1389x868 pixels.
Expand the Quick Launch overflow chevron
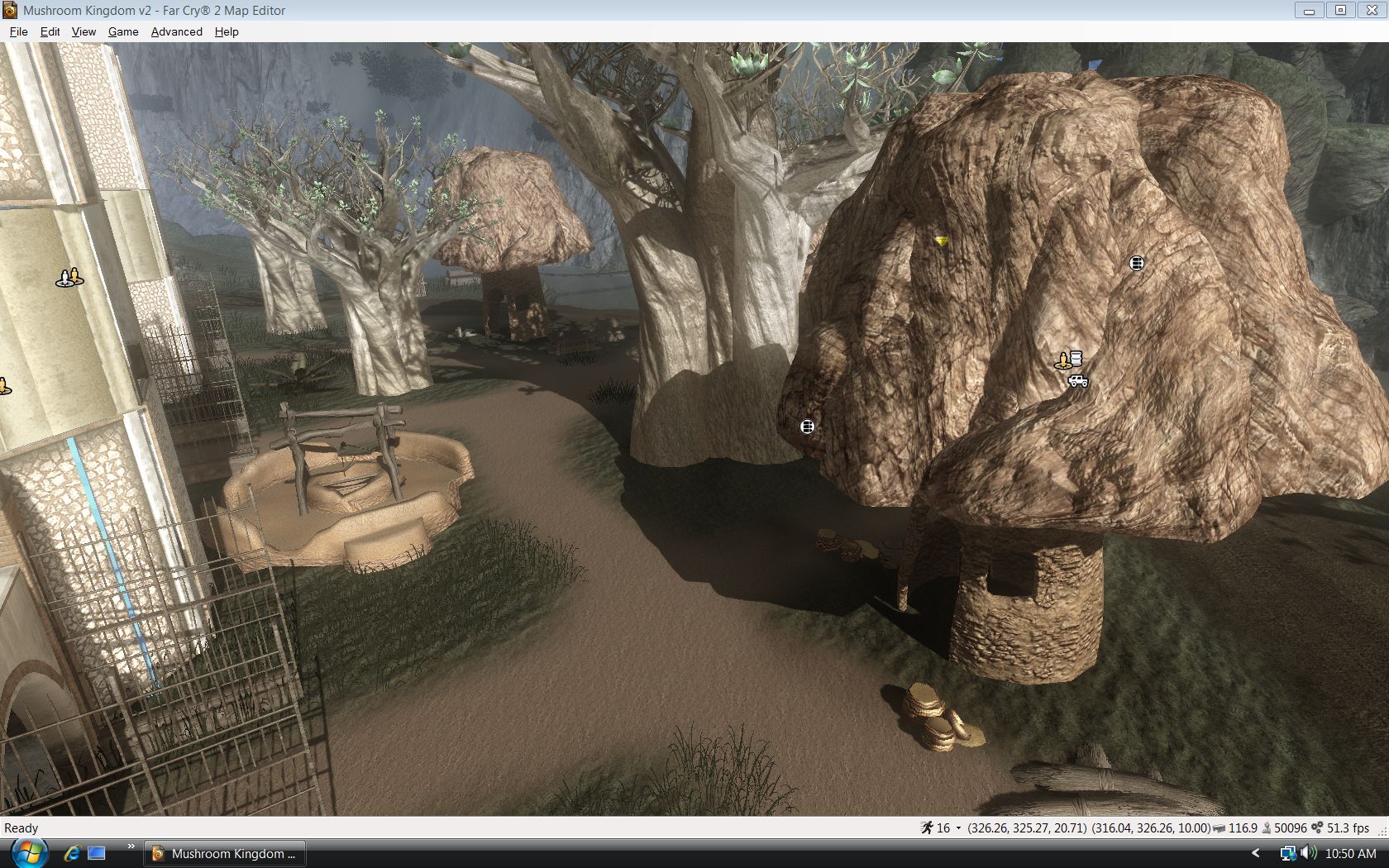tap(131, 847)
